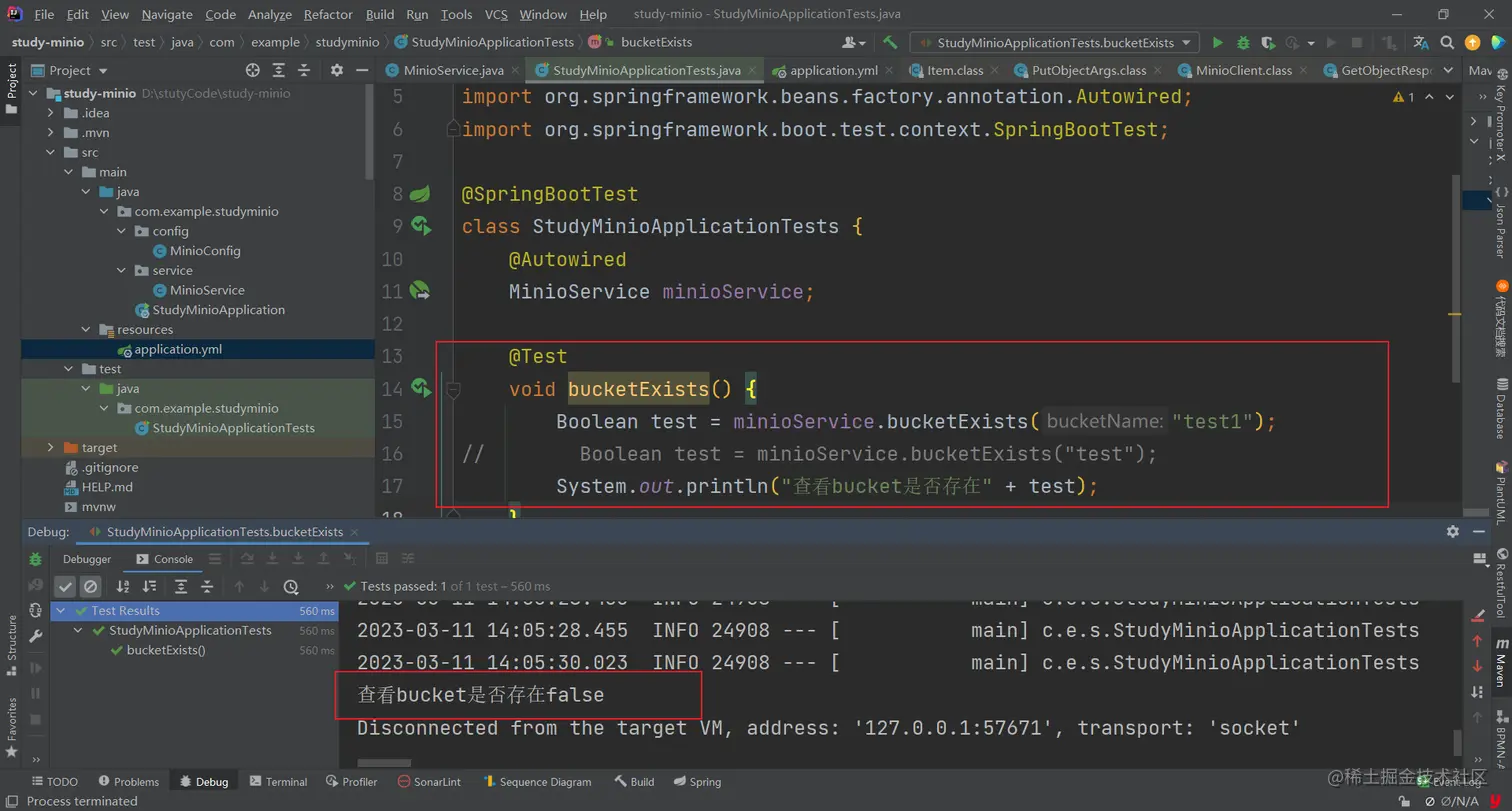Image resolution: width=1512 pixels, height=811 pixels.
Task: Collapse the resources folder
Action: pos(87,330)
